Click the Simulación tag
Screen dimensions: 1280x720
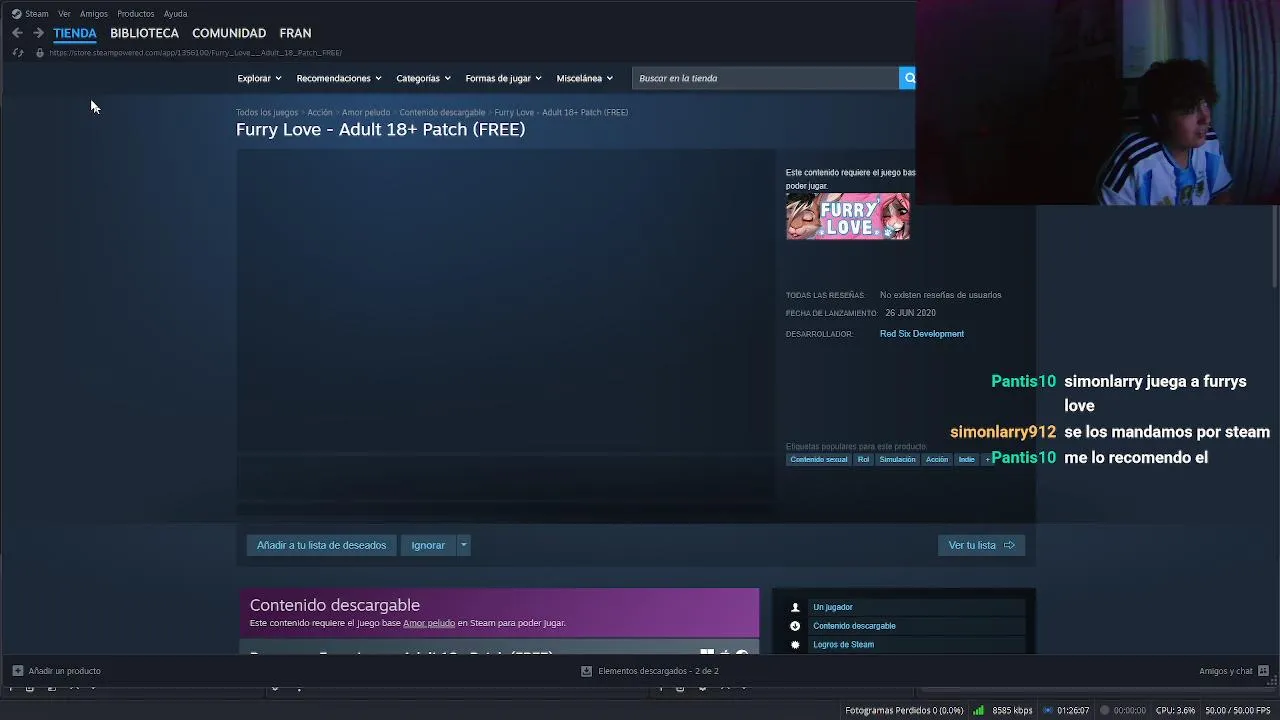coord(897,460)
